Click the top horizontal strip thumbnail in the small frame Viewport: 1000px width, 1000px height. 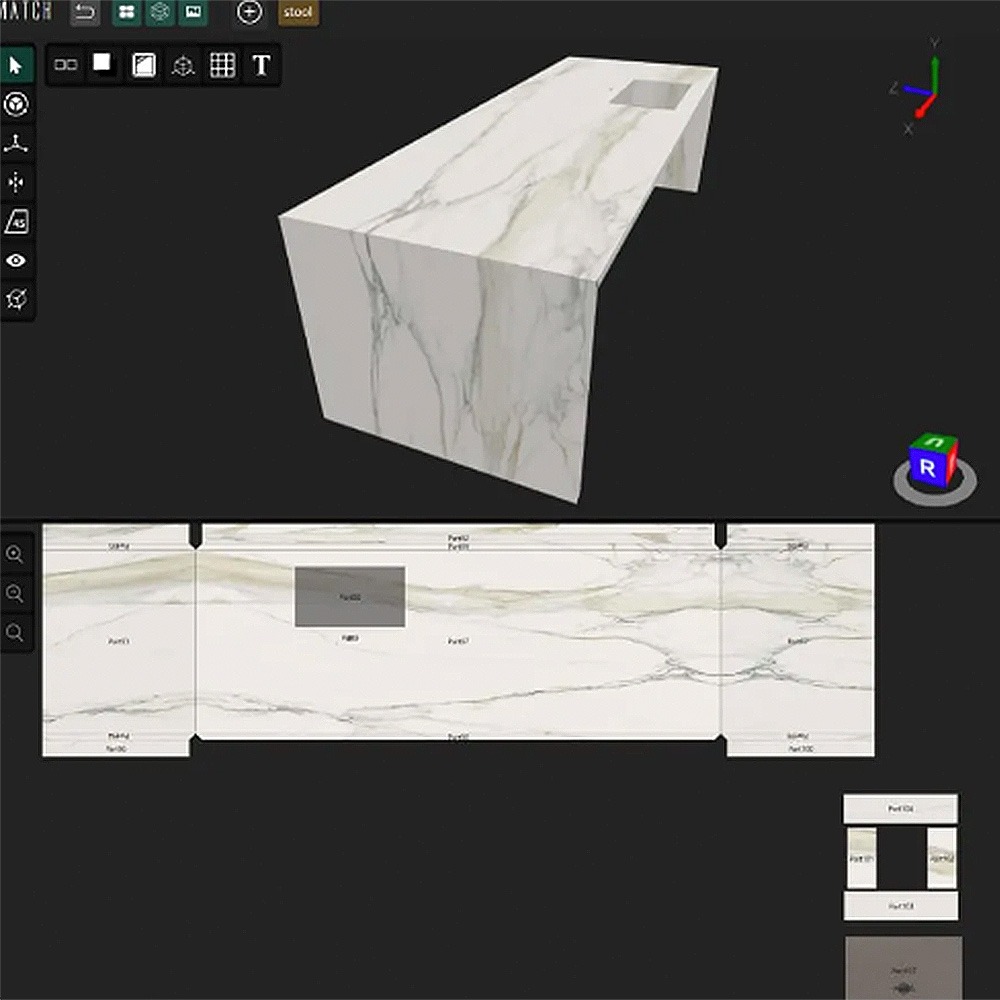click(901, 809)
